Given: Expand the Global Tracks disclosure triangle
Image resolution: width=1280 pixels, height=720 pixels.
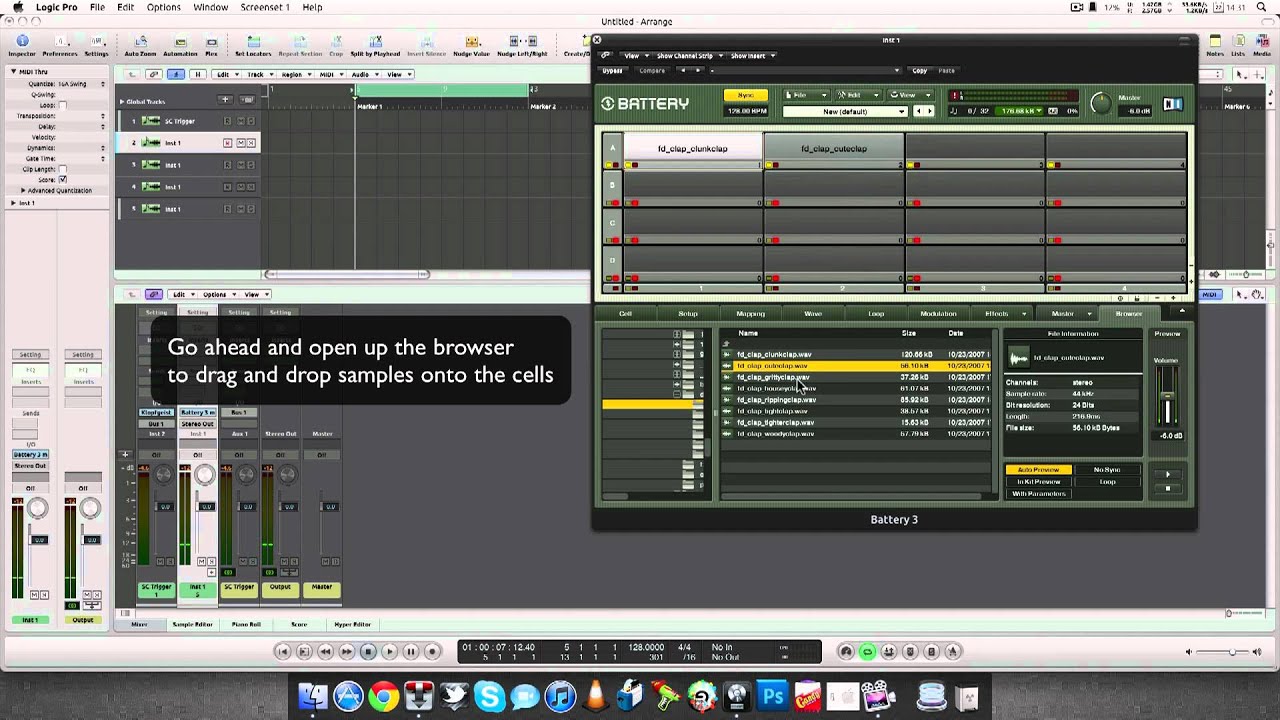Looking at the screenshot, I should click(121, 101).
